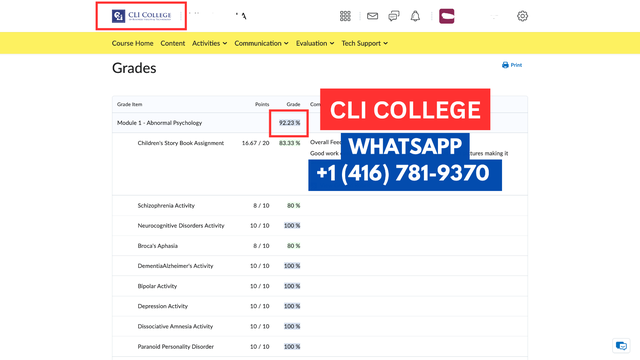Open the chat widget icon at bottom right

pyautogui.click(x=621, y=346)
